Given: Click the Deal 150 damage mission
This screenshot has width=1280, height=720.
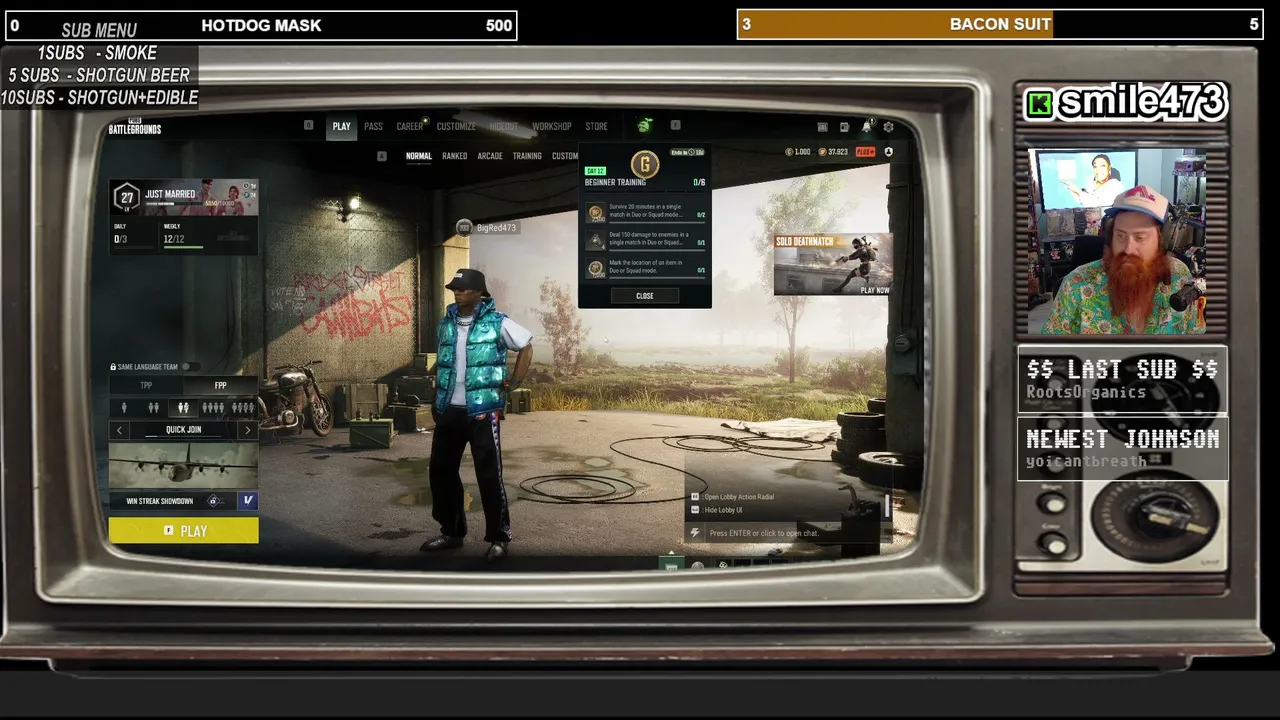Looking at the screenshot, I should click(x=645, y=240).
